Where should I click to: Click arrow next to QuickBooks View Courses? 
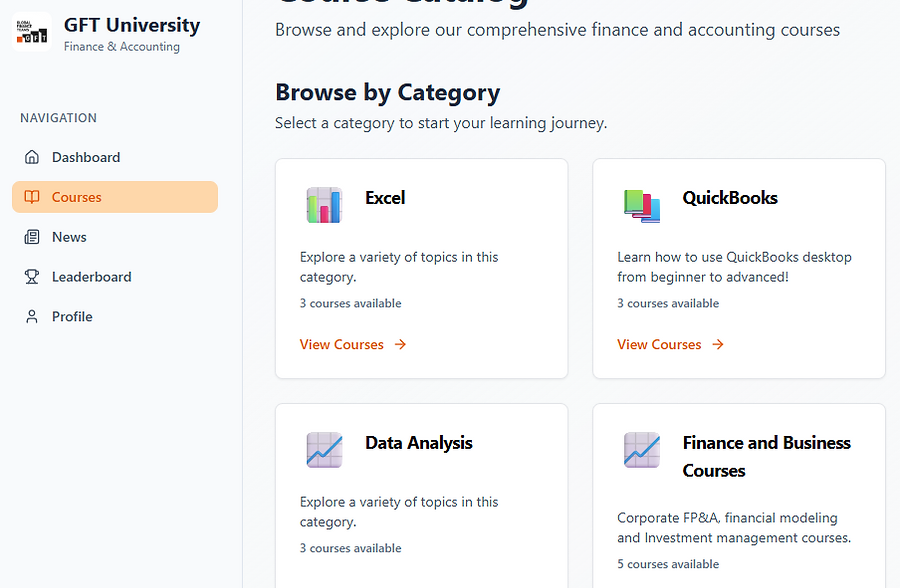(x=717, y=344)
